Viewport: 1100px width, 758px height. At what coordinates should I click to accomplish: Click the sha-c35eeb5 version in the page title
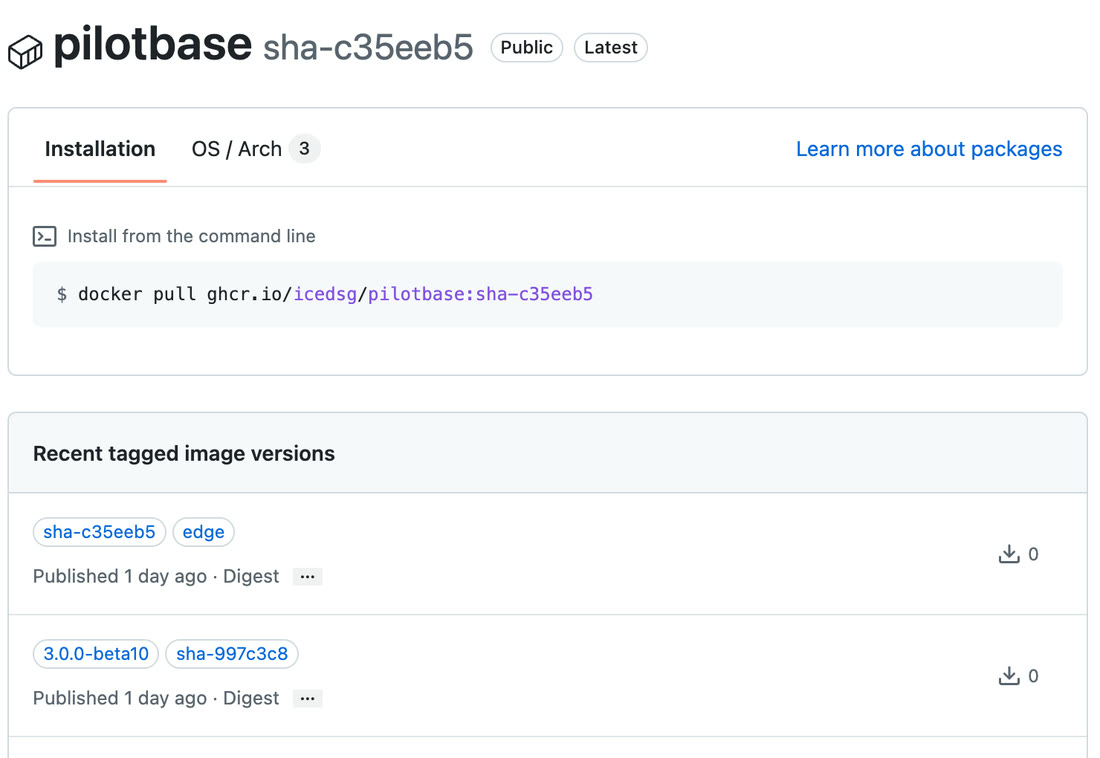coord(368,48)
